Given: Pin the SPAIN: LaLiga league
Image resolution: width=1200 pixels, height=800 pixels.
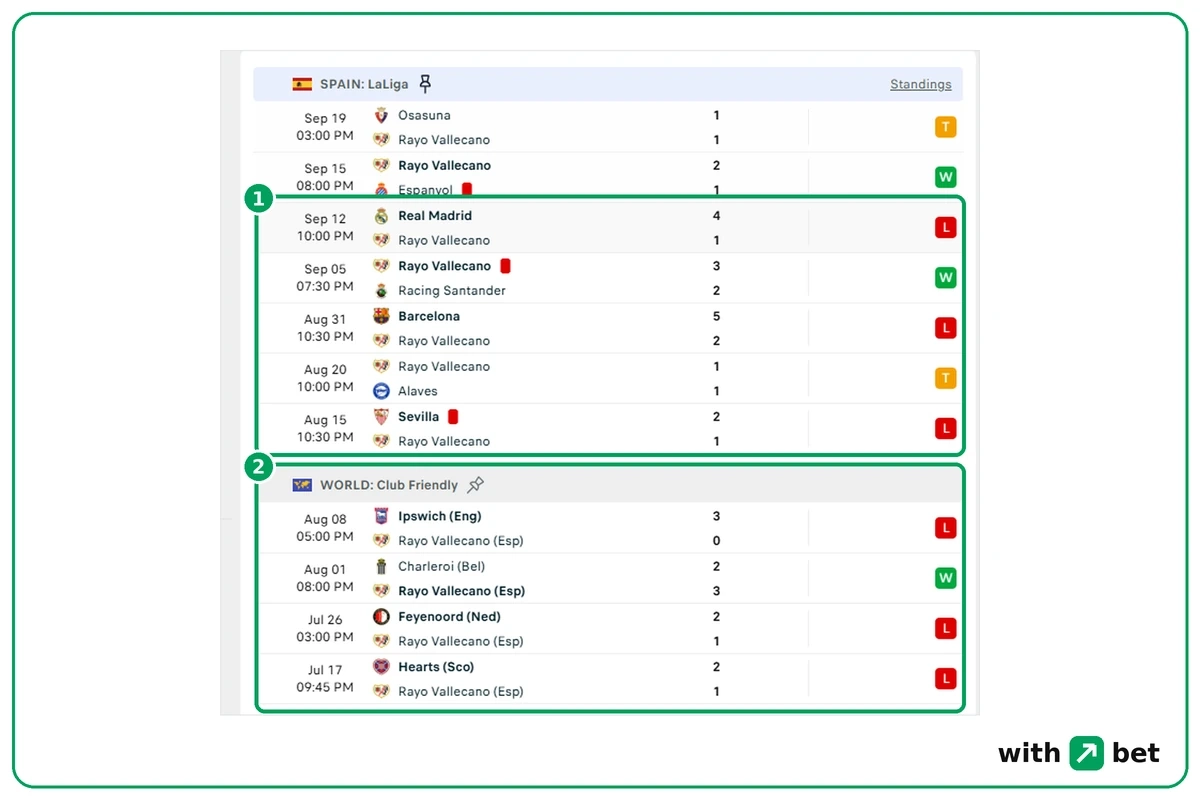Looking at the screenshot, I should tap(426, 84).
